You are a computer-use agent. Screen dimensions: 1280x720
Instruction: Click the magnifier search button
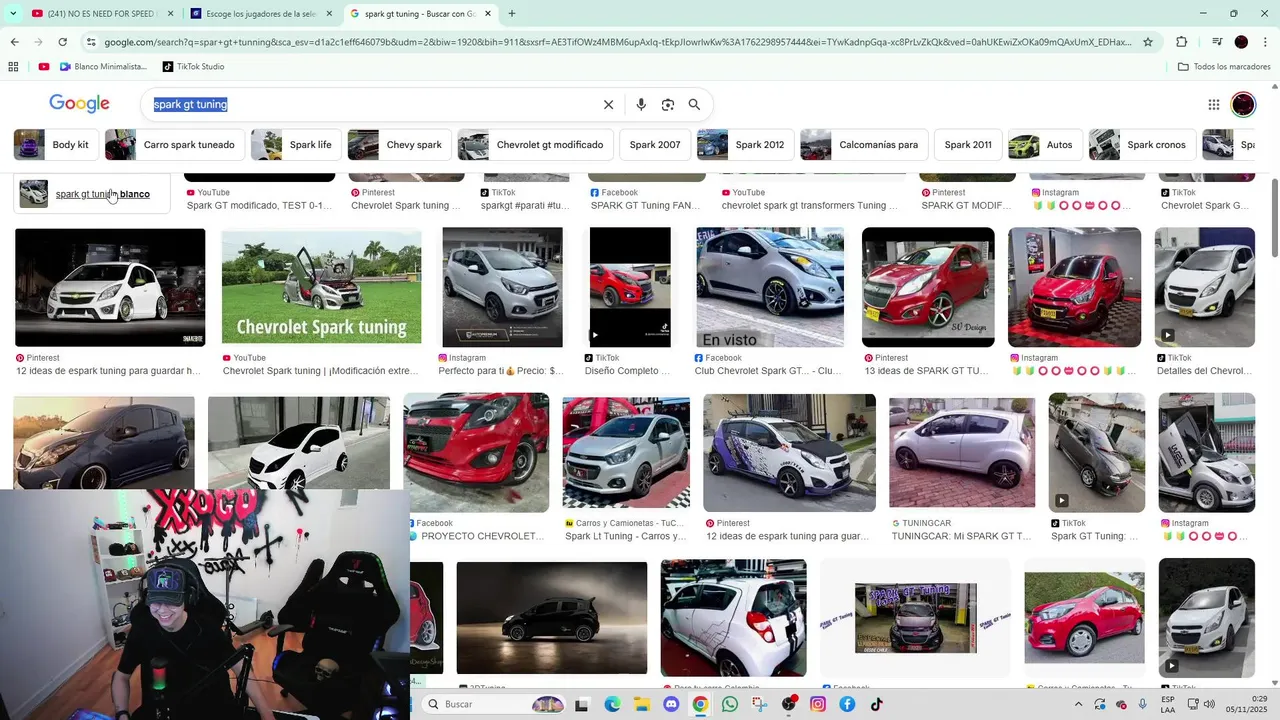coord(694,104)
